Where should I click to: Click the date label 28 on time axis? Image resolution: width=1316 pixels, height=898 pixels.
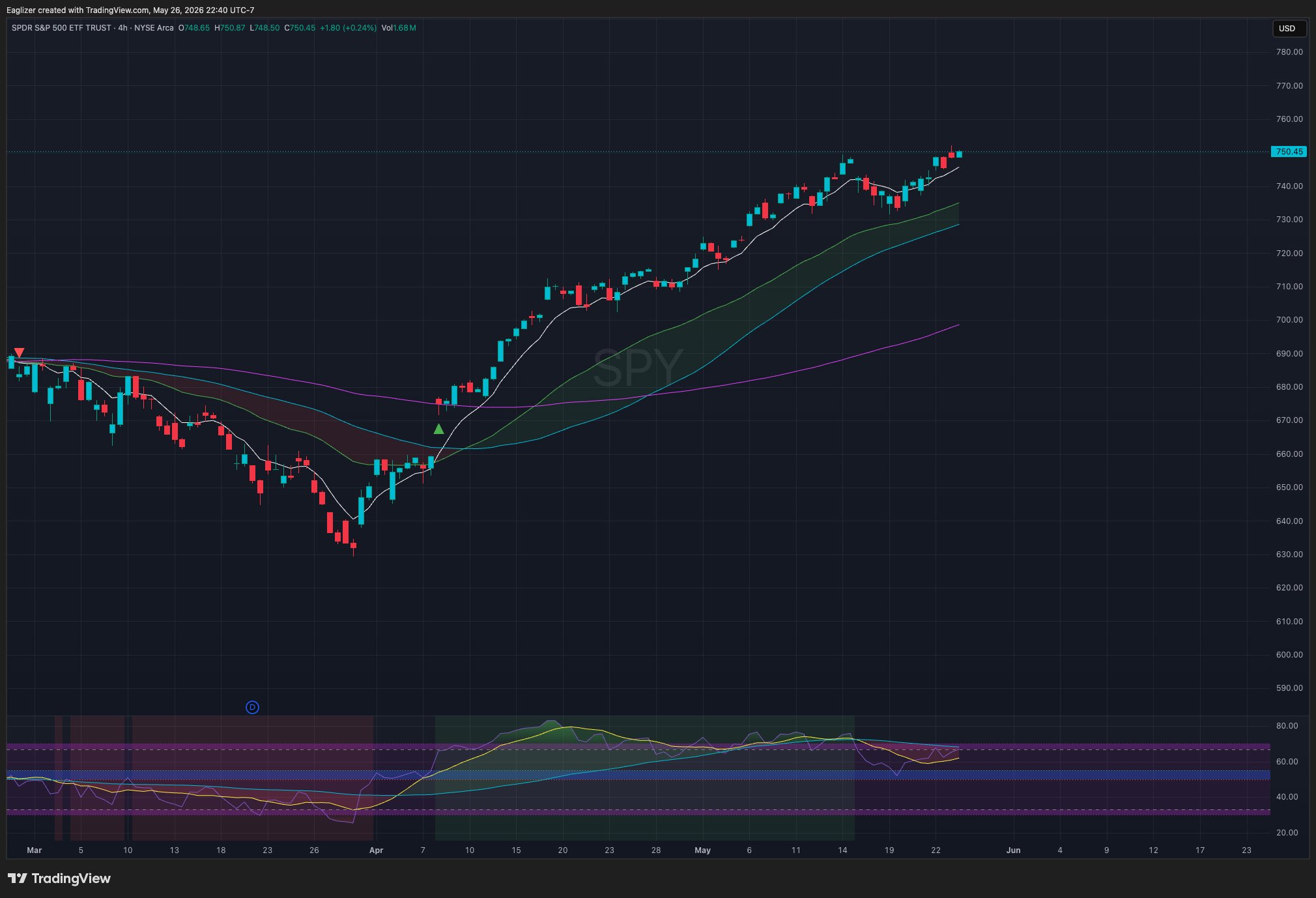click(x=656, y=850)
